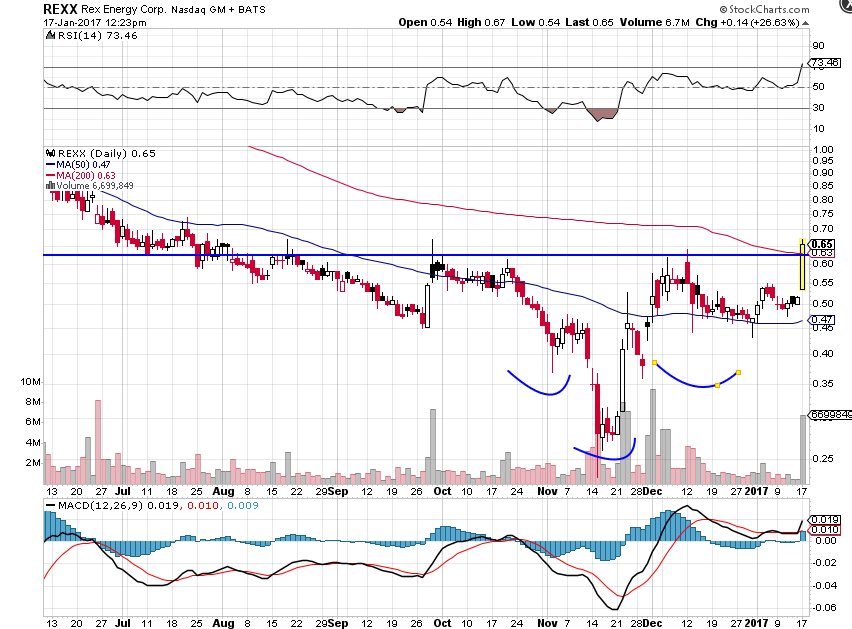Image resolution: width=852 pixels, height=629 pixels.
Task: Click the Low 0.54 quote value
Action: click(536, 23)
